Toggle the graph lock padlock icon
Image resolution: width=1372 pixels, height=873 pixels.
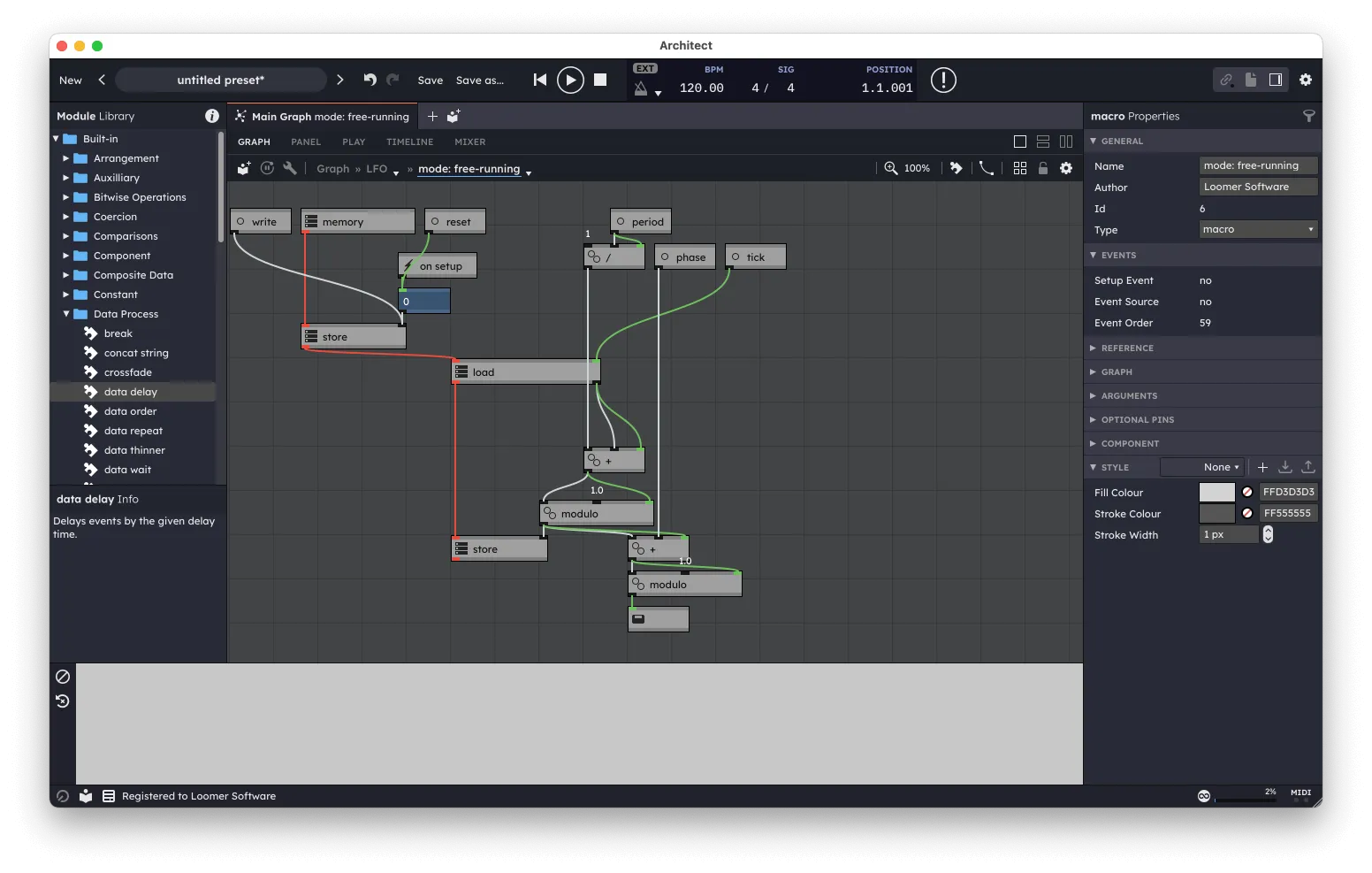click(x=1043, y=168)
